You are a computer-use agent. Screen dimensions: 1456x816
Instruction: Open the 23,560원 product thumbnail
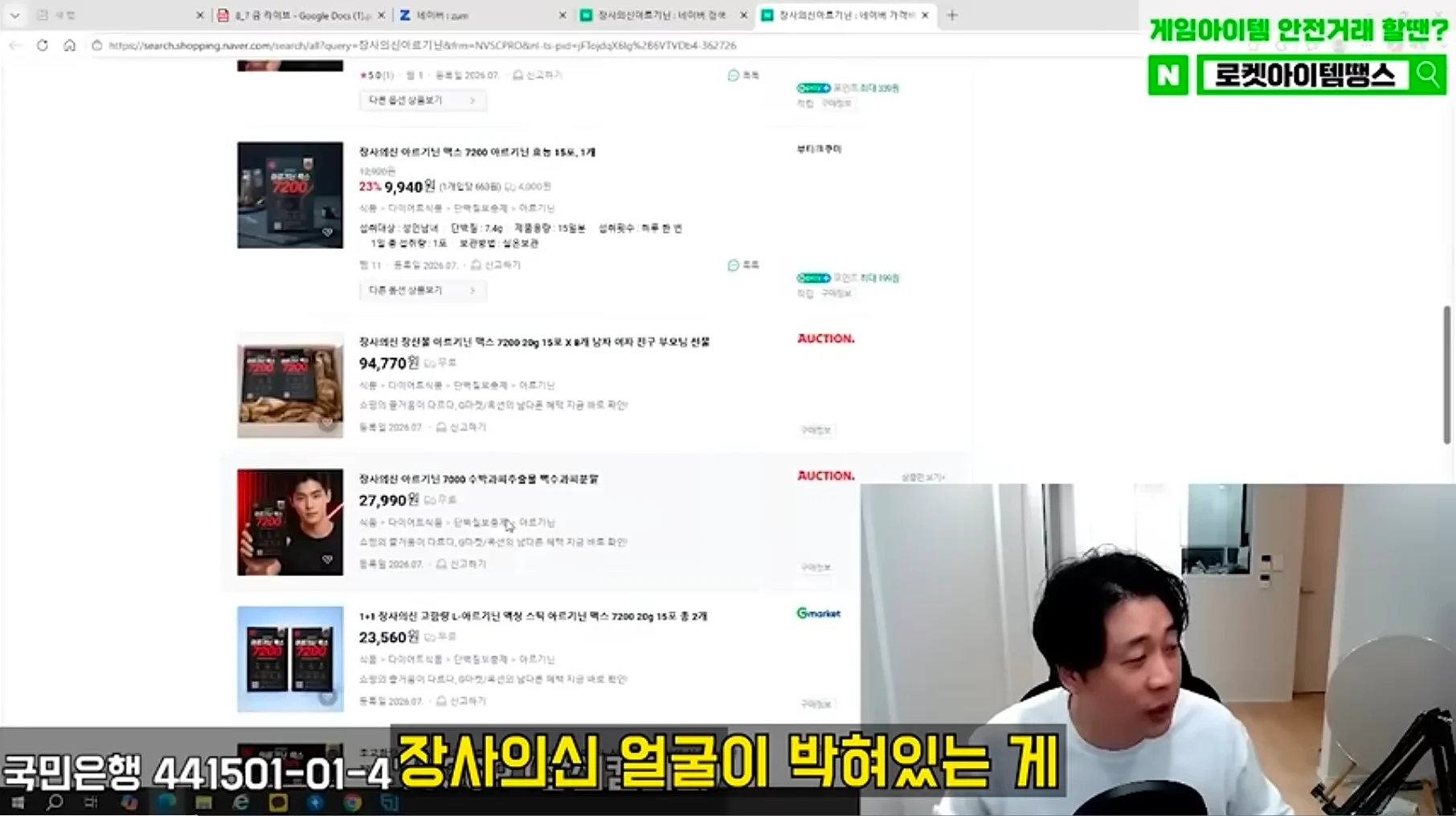click(x=290, y=659)
